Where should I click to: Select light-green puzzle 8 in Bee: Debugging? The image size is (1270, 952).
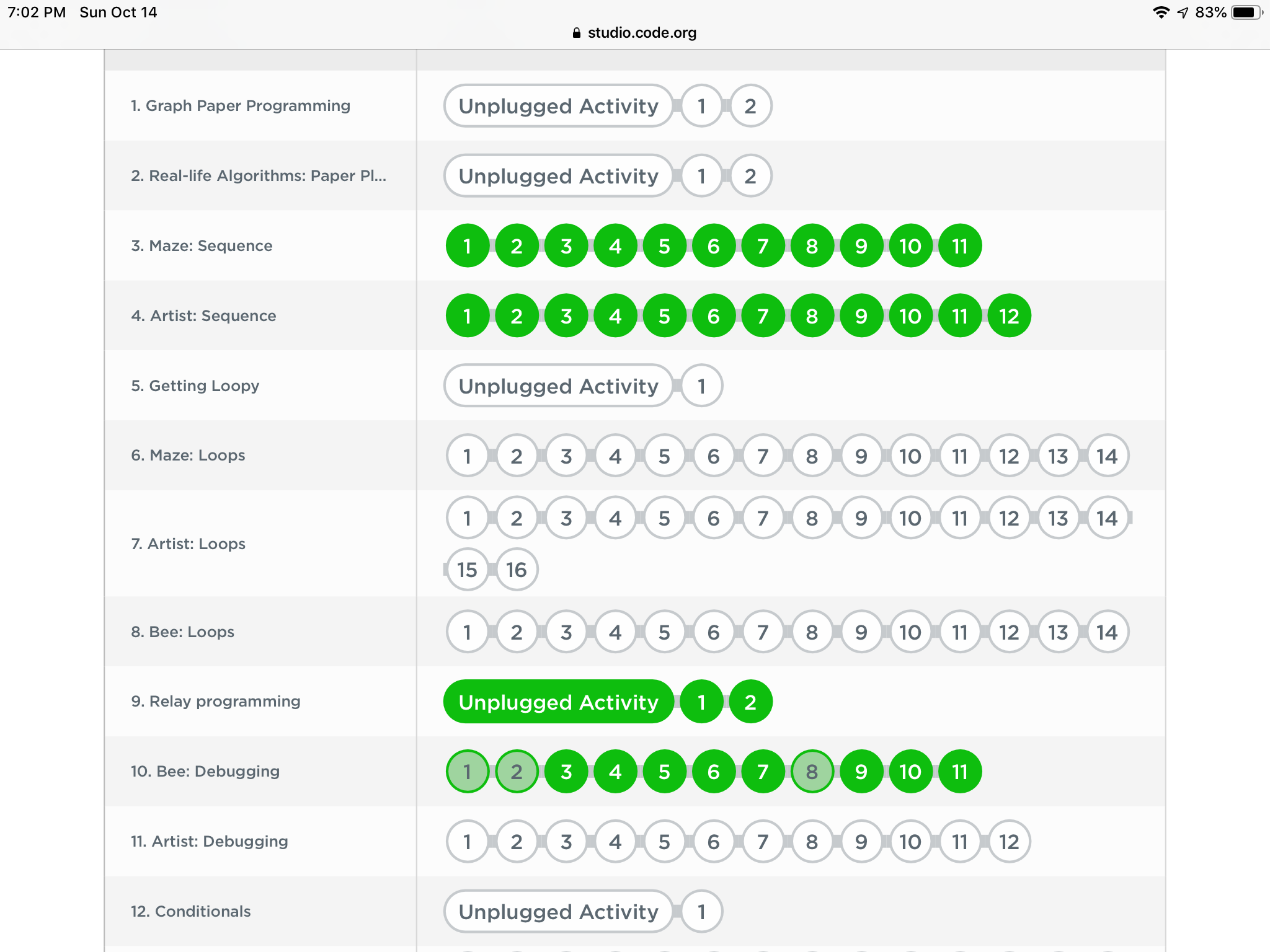811,772
